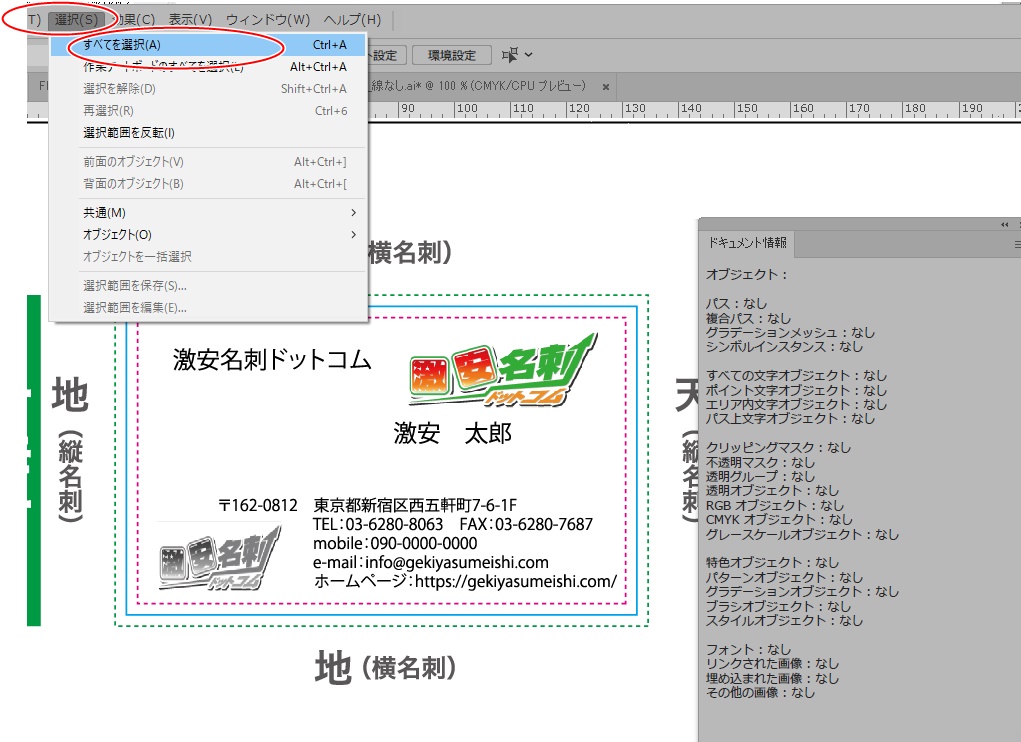This screenshot has width=1021, height=742.
Task: Open the ウィンドウ(W) menu
Action: (x=268, y=20)
